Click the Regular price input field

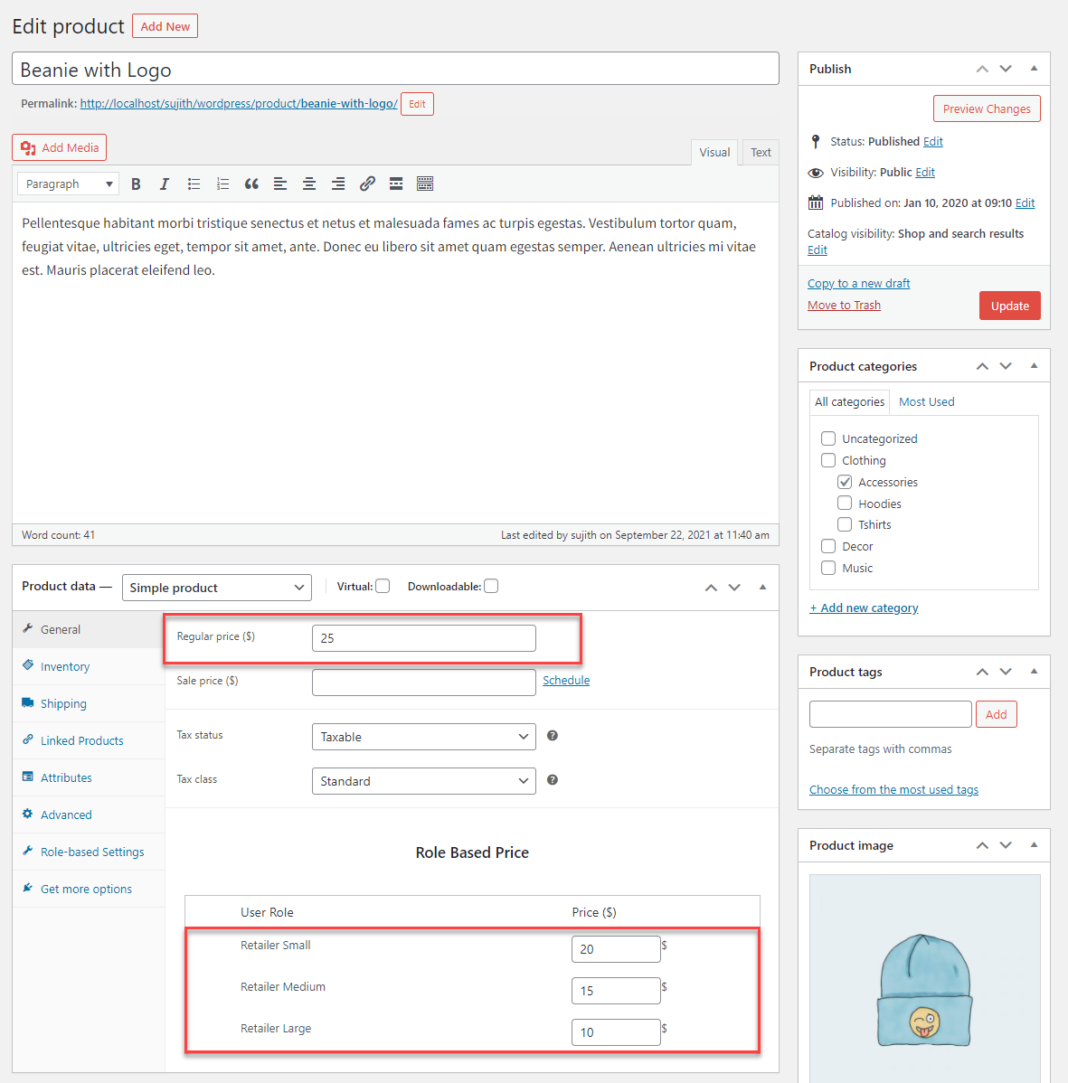tap(423, 638)
